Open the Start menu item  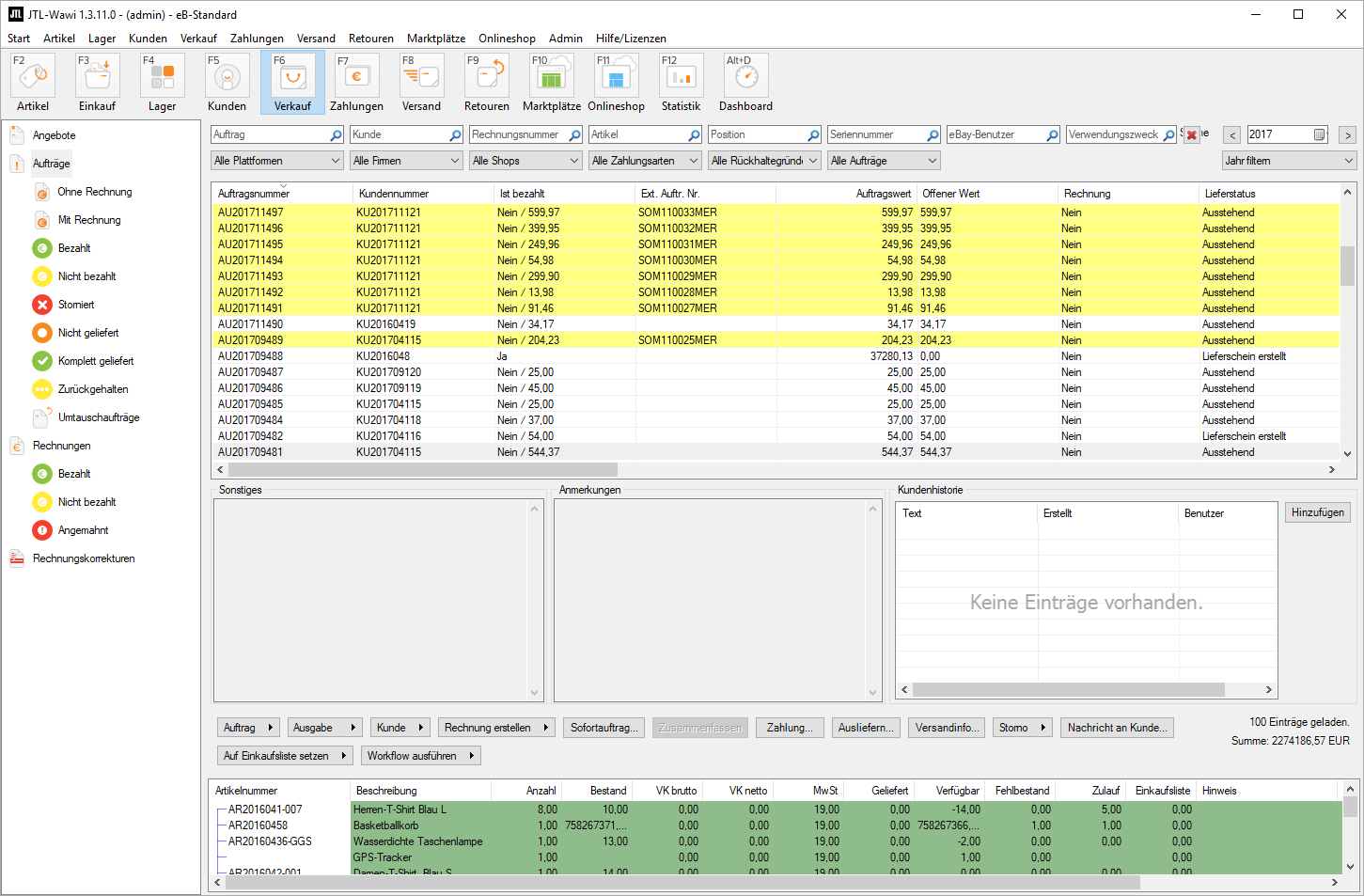tap(19, 39)
